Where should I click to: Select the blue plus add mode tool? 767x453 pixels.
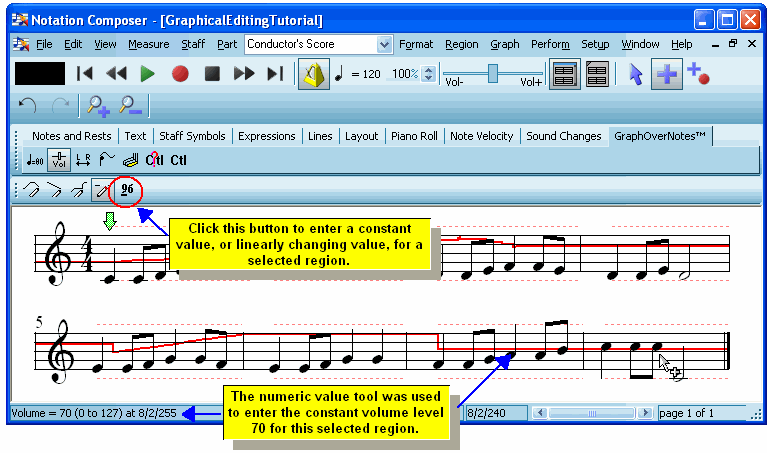(665, 74)
